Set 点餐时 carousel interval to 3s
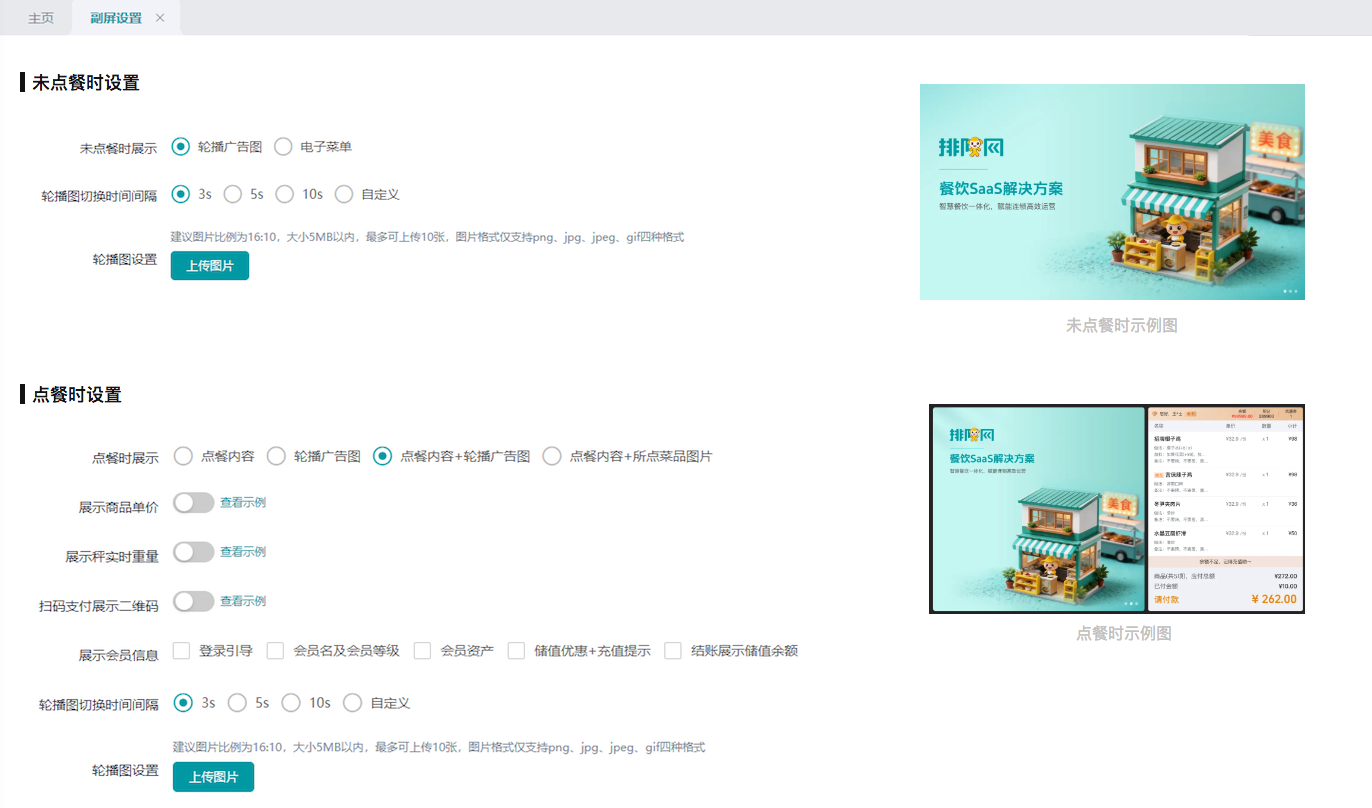This screenshot has width=1372, height=808. point(183,703)
